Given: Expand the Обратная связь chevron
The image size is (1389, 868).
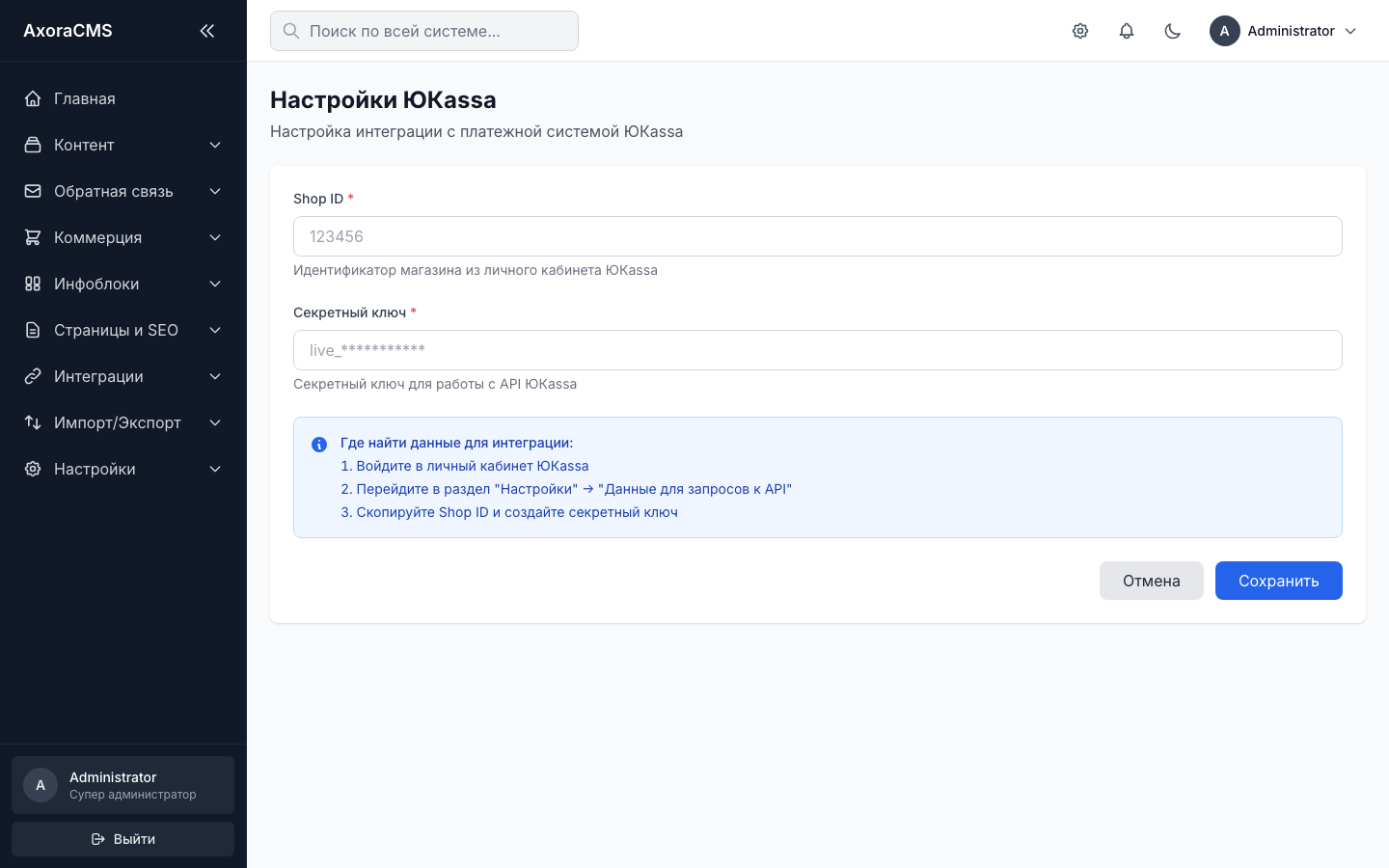Looking at the screenshot, I should click(215, 191).
